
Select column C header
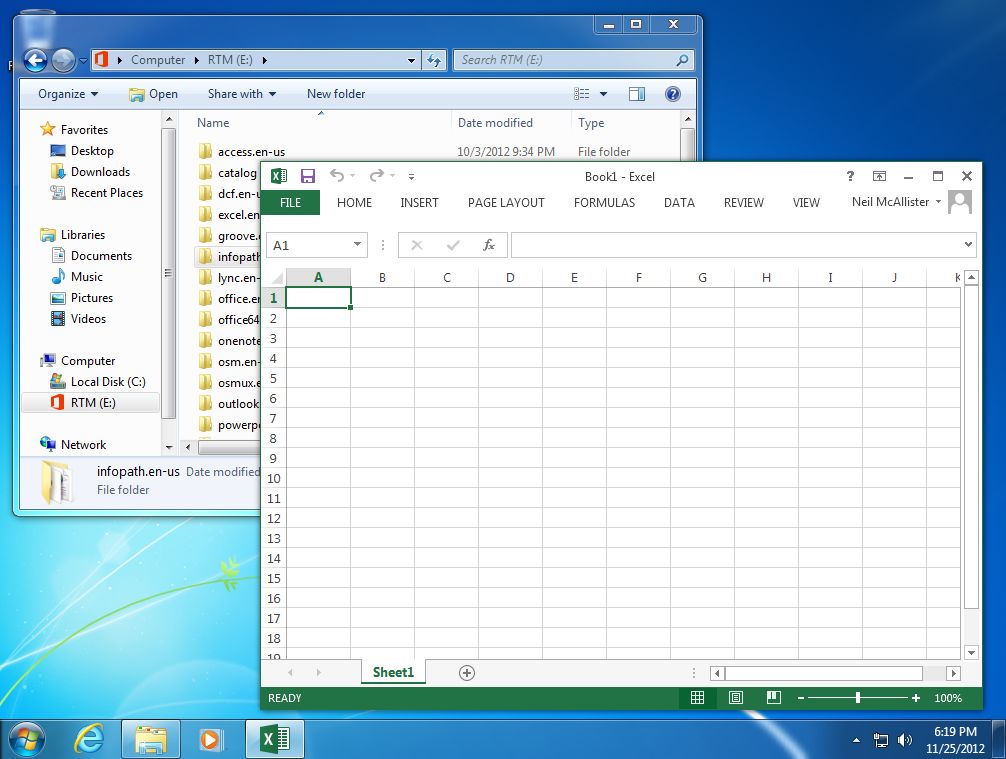[447, 278]
